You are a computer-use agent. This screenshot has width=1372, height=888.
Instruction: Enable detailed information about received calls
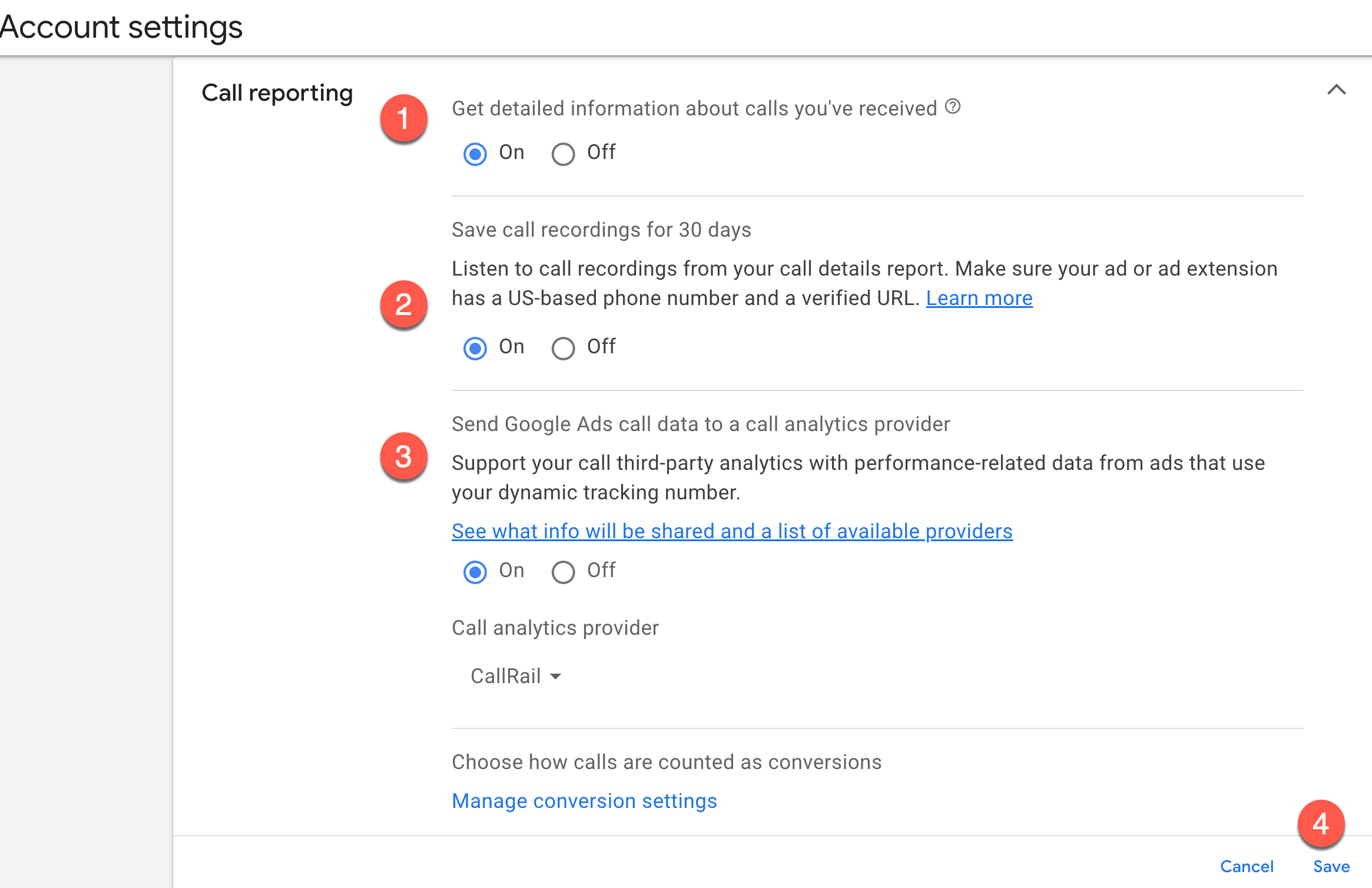(474, 154)
